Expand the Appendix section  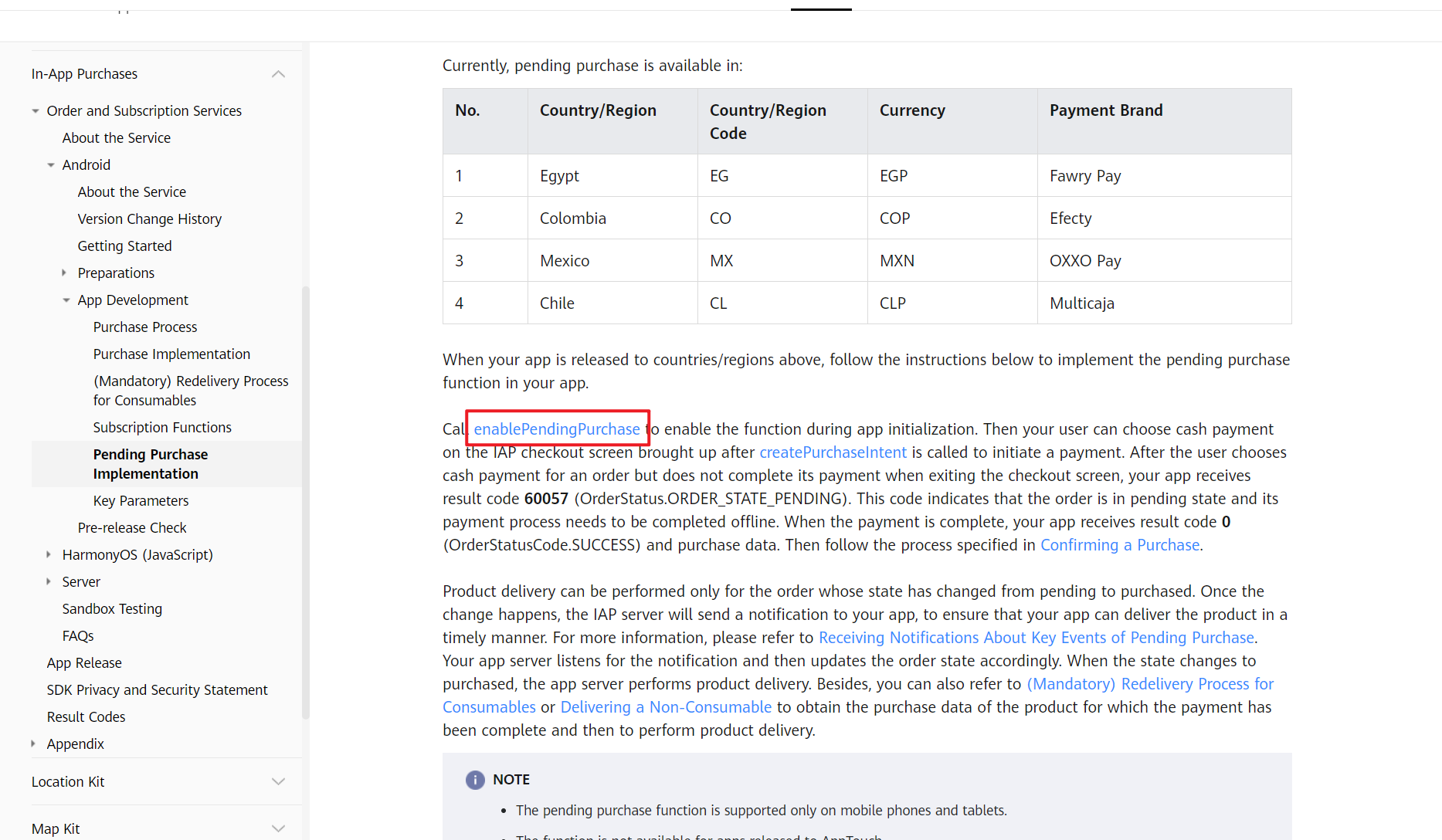[33, 743]
